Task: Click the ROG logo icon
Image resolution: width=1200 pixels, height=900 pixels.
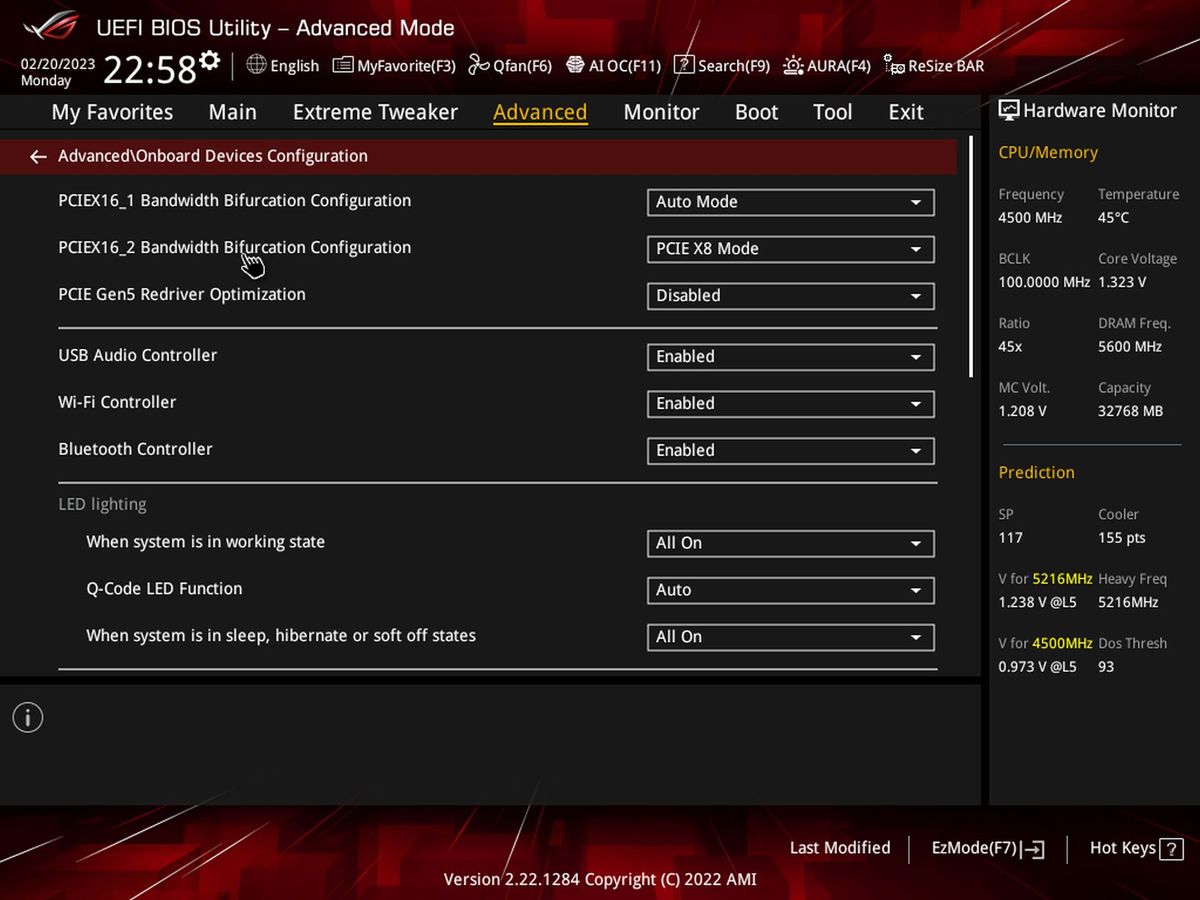Action: click(x=51, y=25)
